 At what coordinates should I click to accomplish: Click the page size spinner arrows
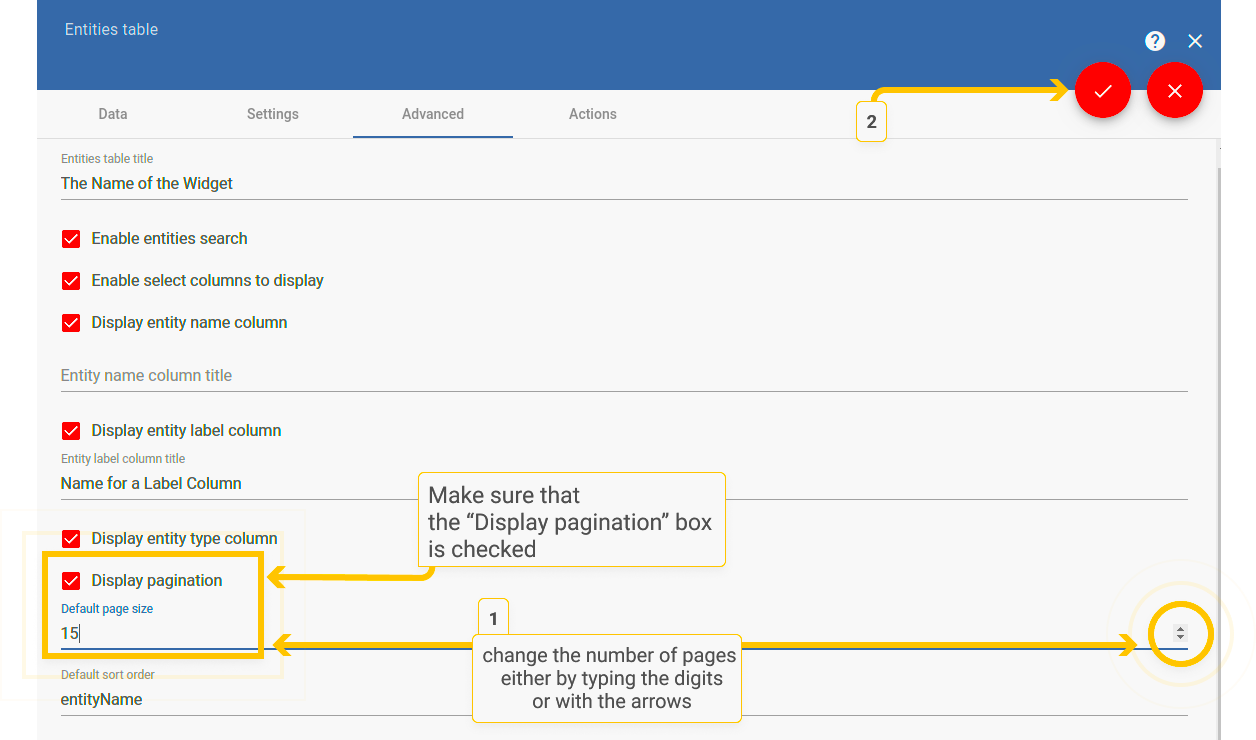[x=1180, y=633]
